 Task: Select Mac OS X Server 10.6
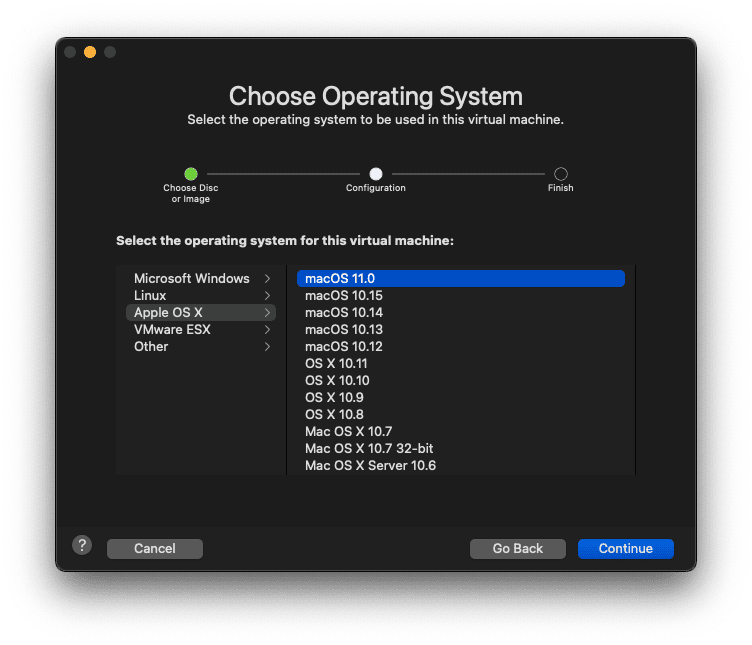(460, 466)
